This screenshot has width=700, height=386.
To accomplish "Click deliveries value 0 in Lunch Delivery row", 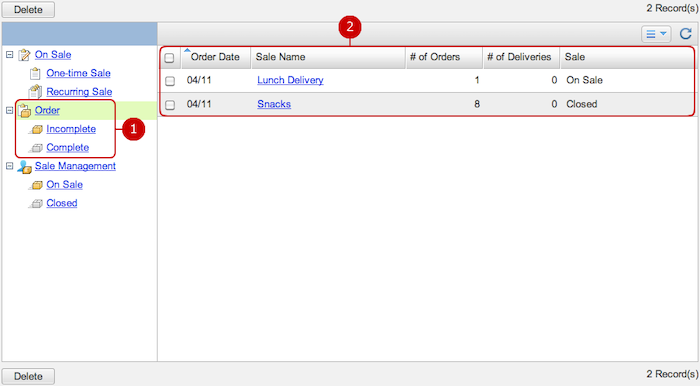I will [x=554, y=80].
